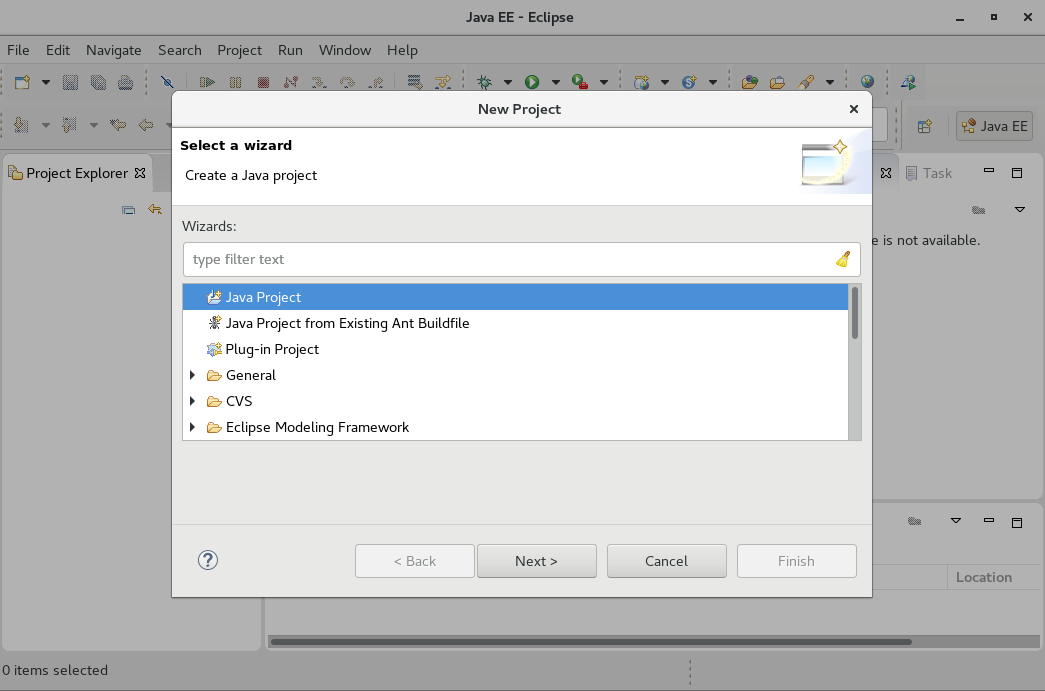Viewport: 1045px width, 691px height.
Task: Open the File menu
Action: point(18,50)
